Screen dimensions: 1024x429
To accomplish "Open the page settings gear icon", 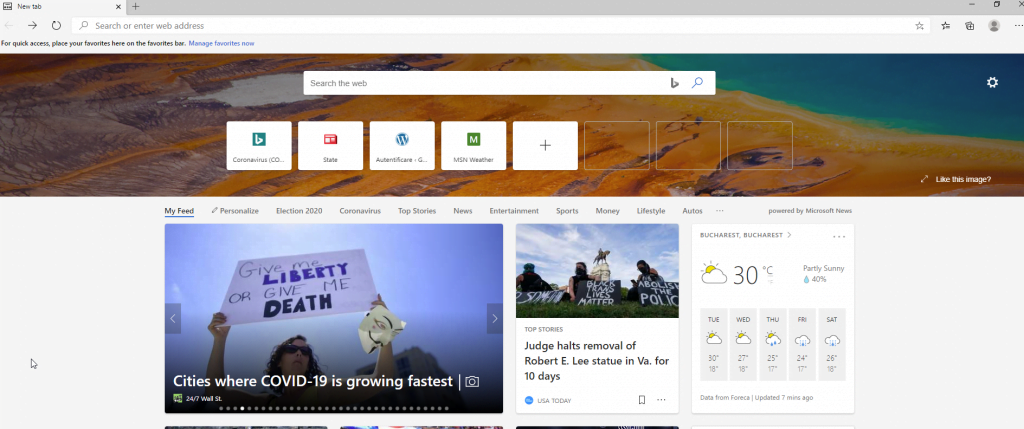I will (992, 82).
